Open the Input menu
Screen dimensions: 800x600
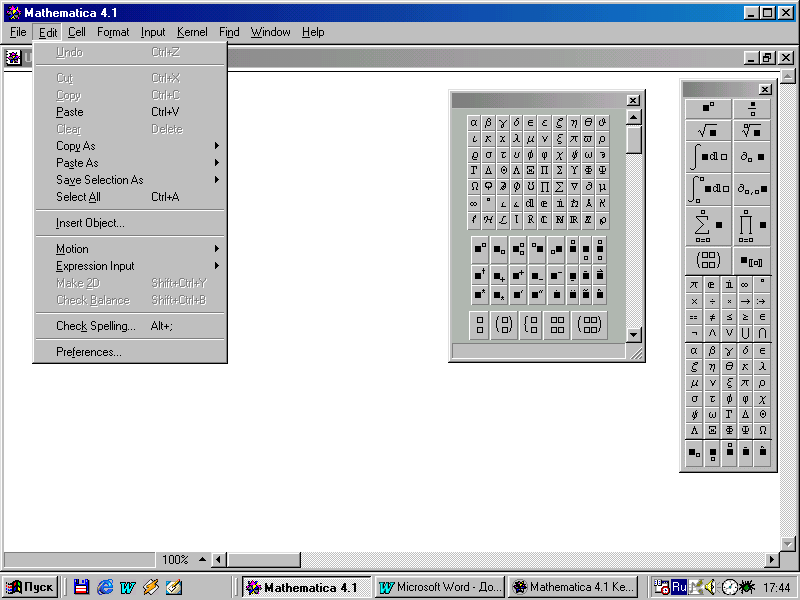click(153, 32)
